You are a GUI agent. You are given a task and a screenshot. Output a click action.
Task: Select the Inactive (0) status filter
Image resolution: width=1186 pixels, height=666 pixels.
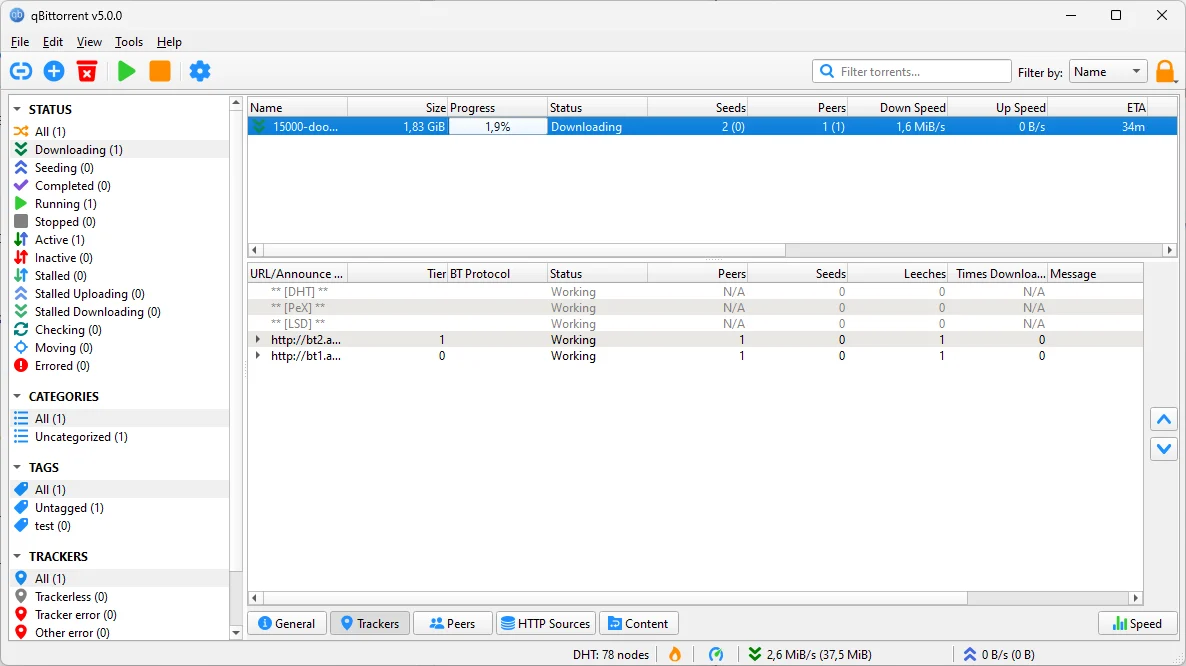click(x=120, y=258)
